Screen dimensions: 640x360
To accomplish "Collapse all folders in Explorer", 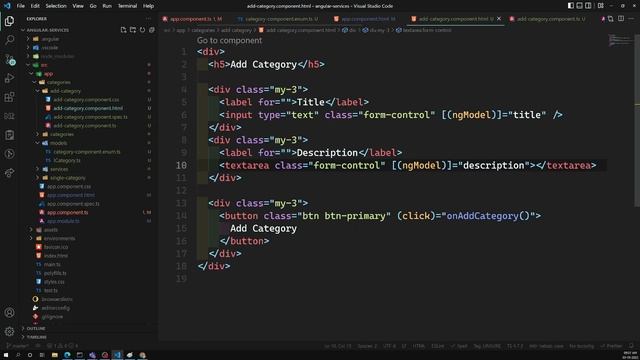I will pos(151,30).
